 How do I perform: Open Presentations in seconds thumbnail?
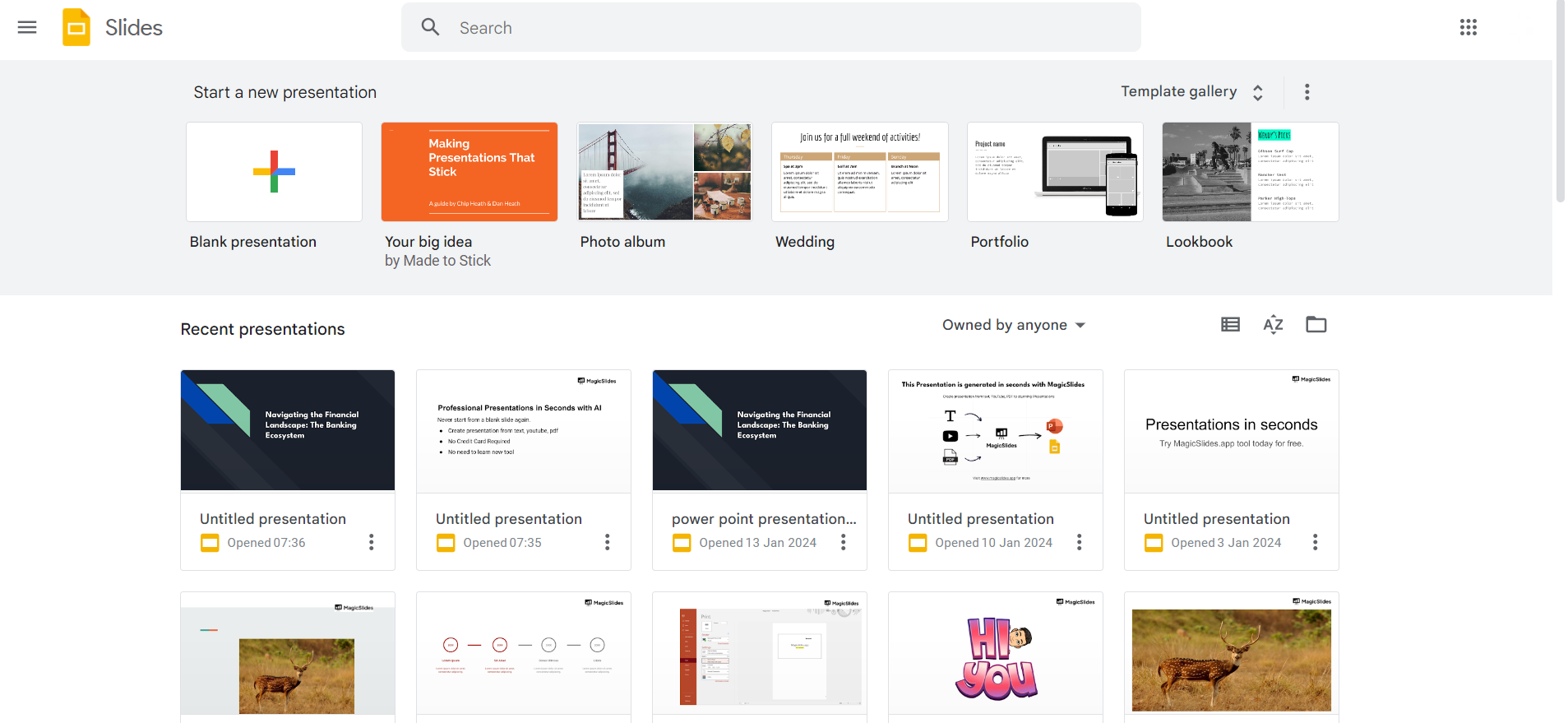point(1232,430)
